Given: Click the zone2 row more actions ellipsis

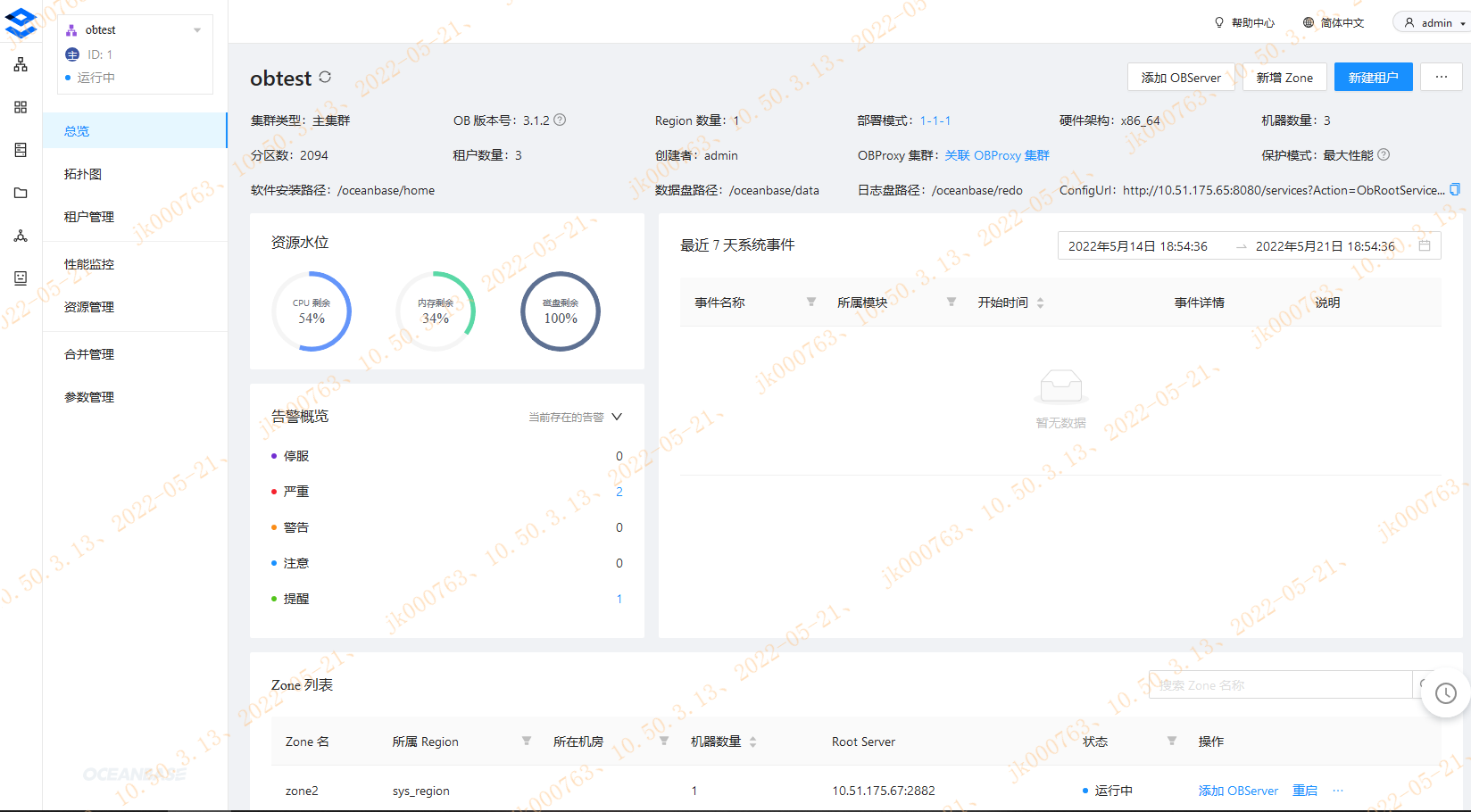Looking at the screenshot, I should coord(1338,791).
